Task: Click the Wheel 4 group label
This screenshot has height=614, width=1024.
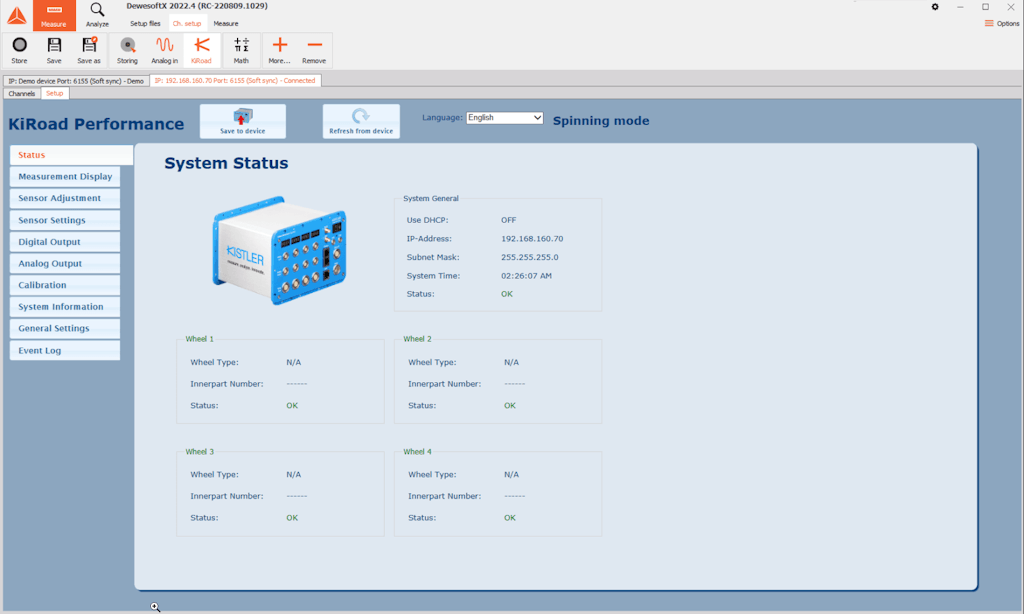Action: [417, 451]
